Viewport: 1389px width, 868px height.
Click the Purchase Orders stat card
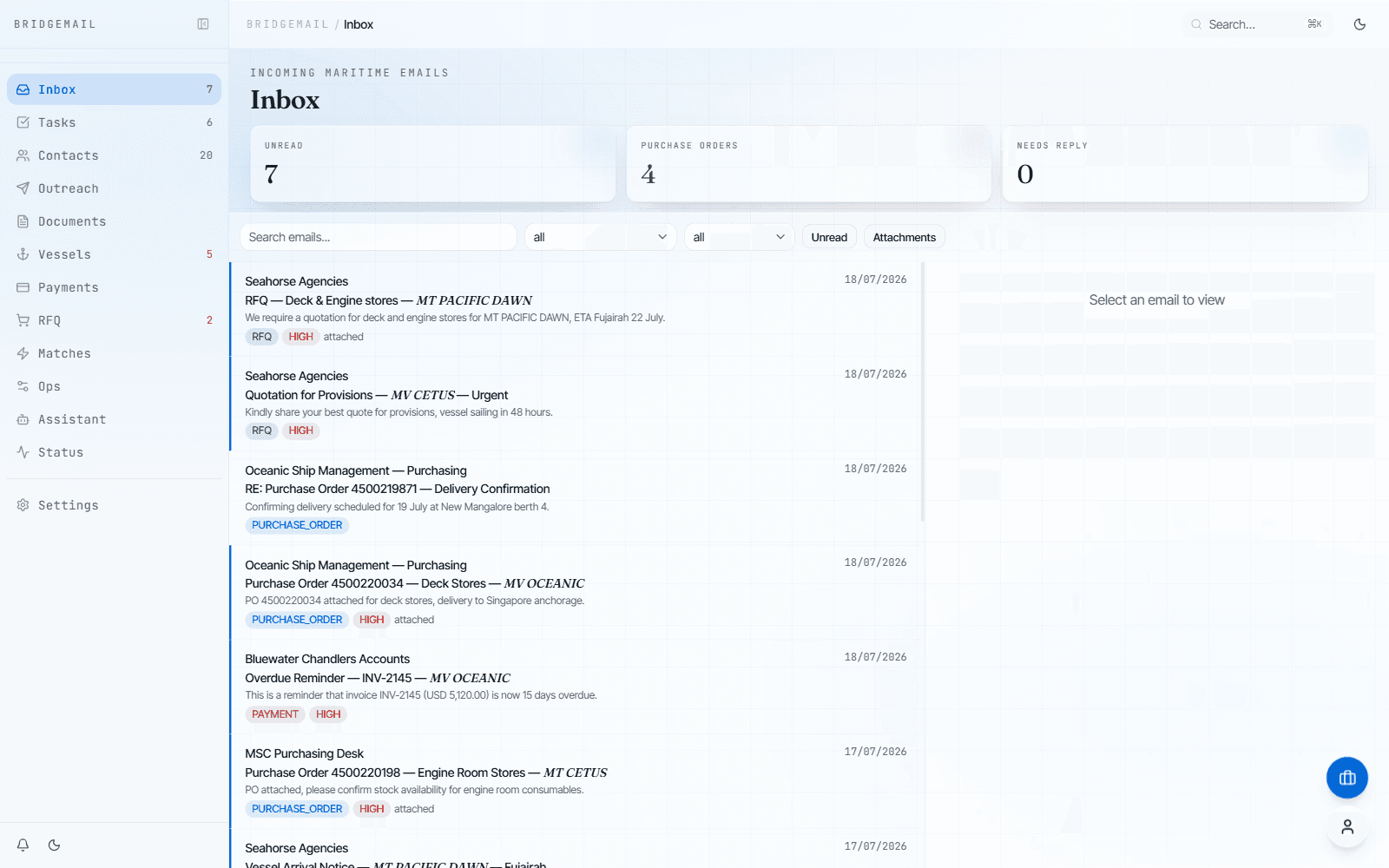[x=808, y=164]
